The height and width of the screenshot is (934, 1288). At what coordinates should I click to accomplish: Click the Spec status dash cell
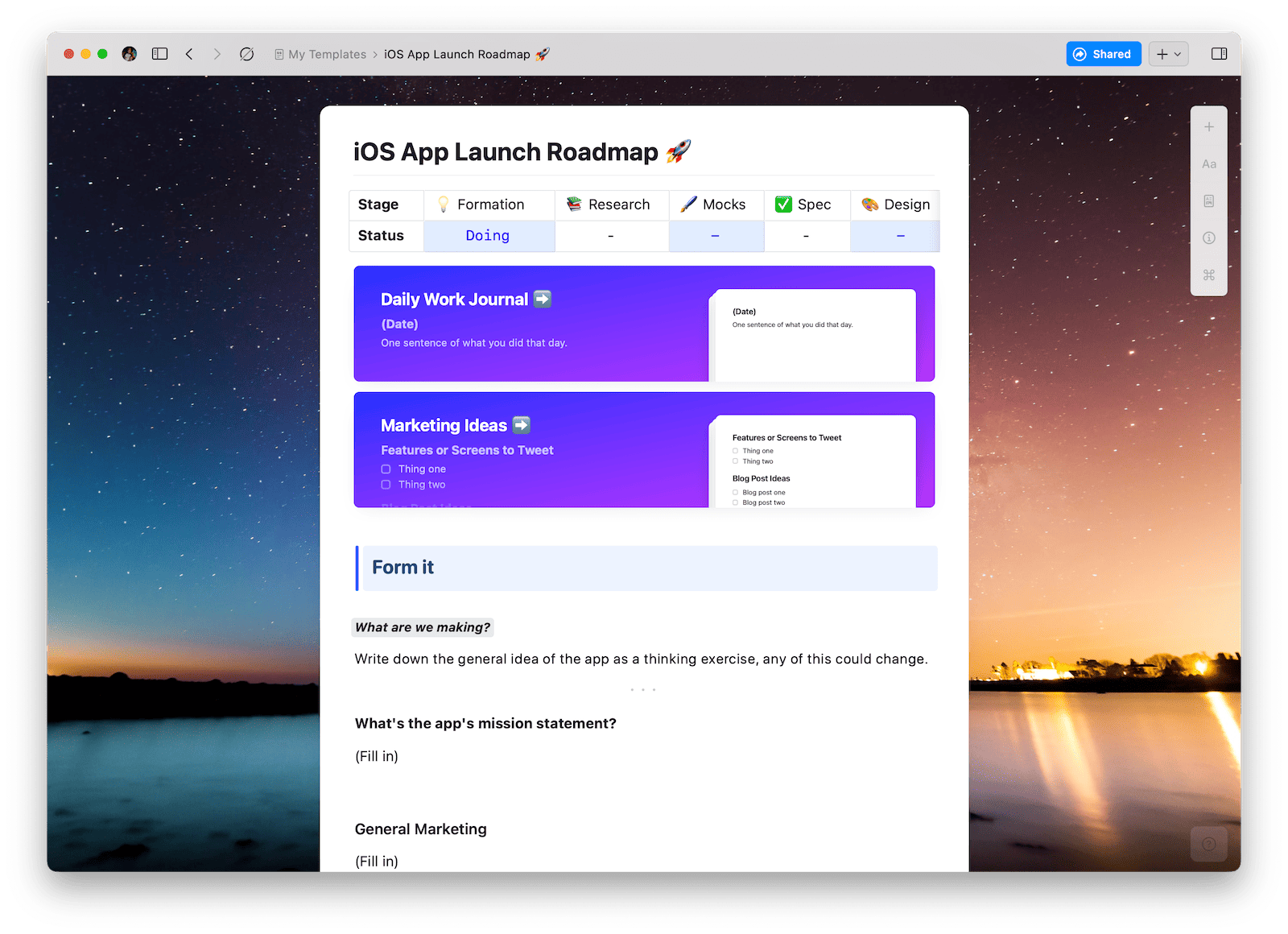click(x=807, y=236)
